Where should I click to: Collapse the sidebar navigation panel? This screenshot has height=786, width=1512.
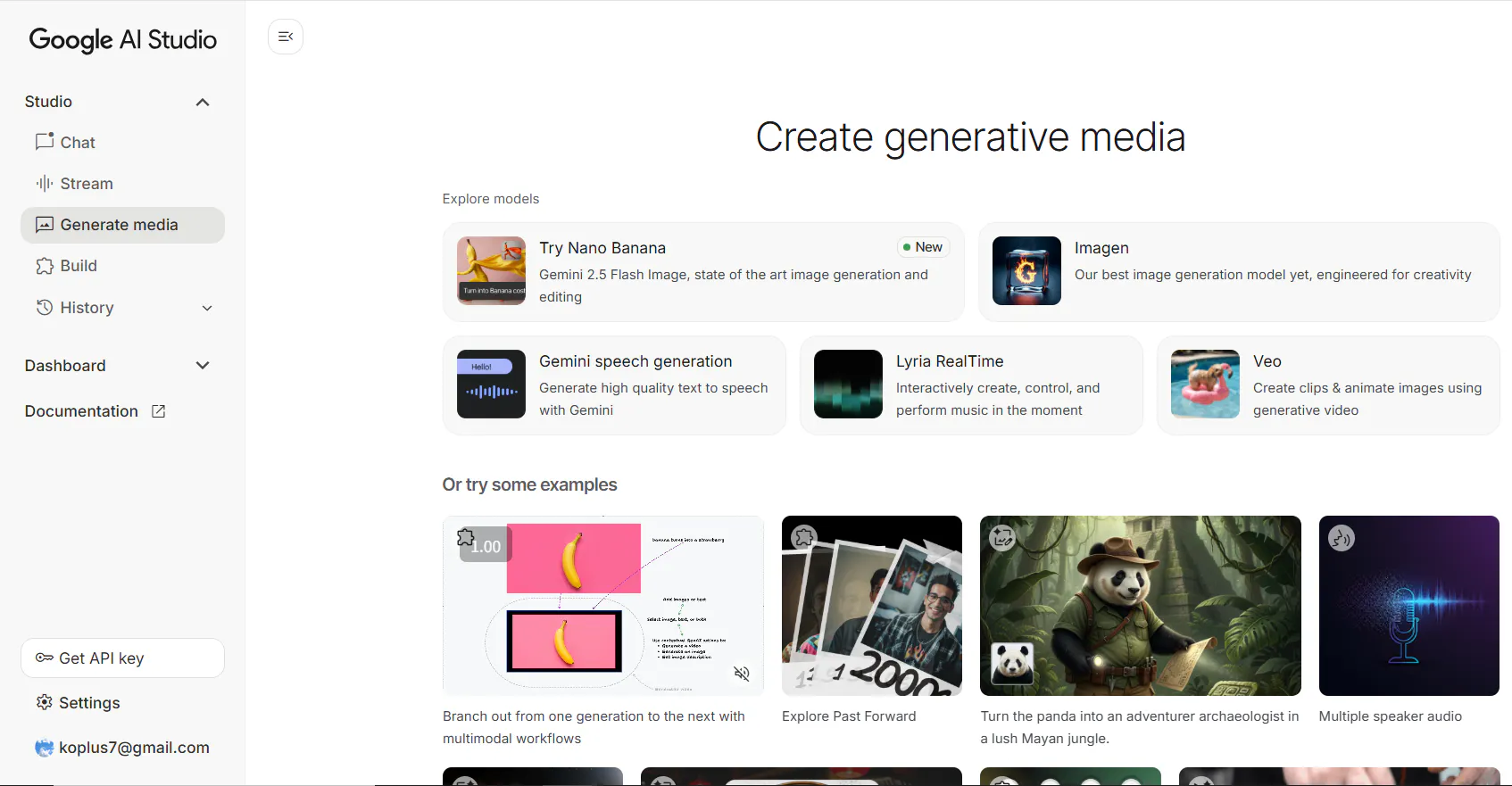tap(286, 37)
